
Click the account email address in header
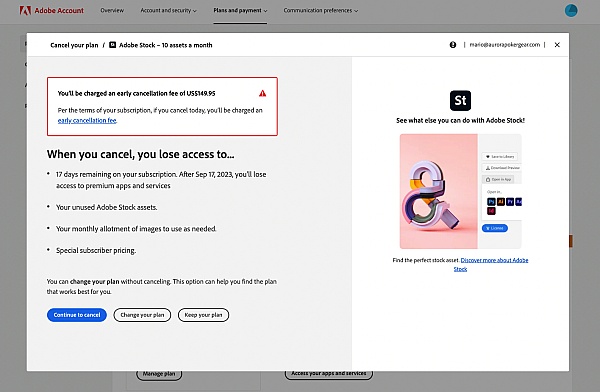coord(505,45)
